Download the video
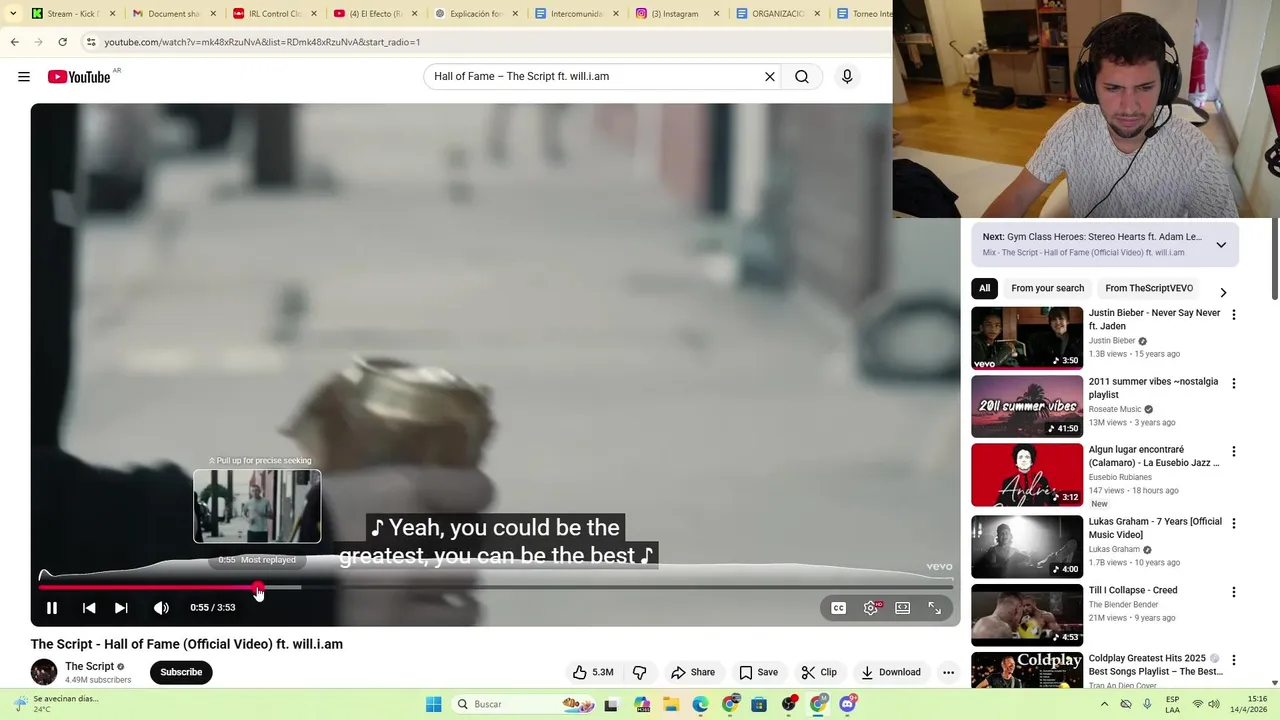The width and height of the screenshot is (1280, 720). pyautogui.click(x=891, y=672)
